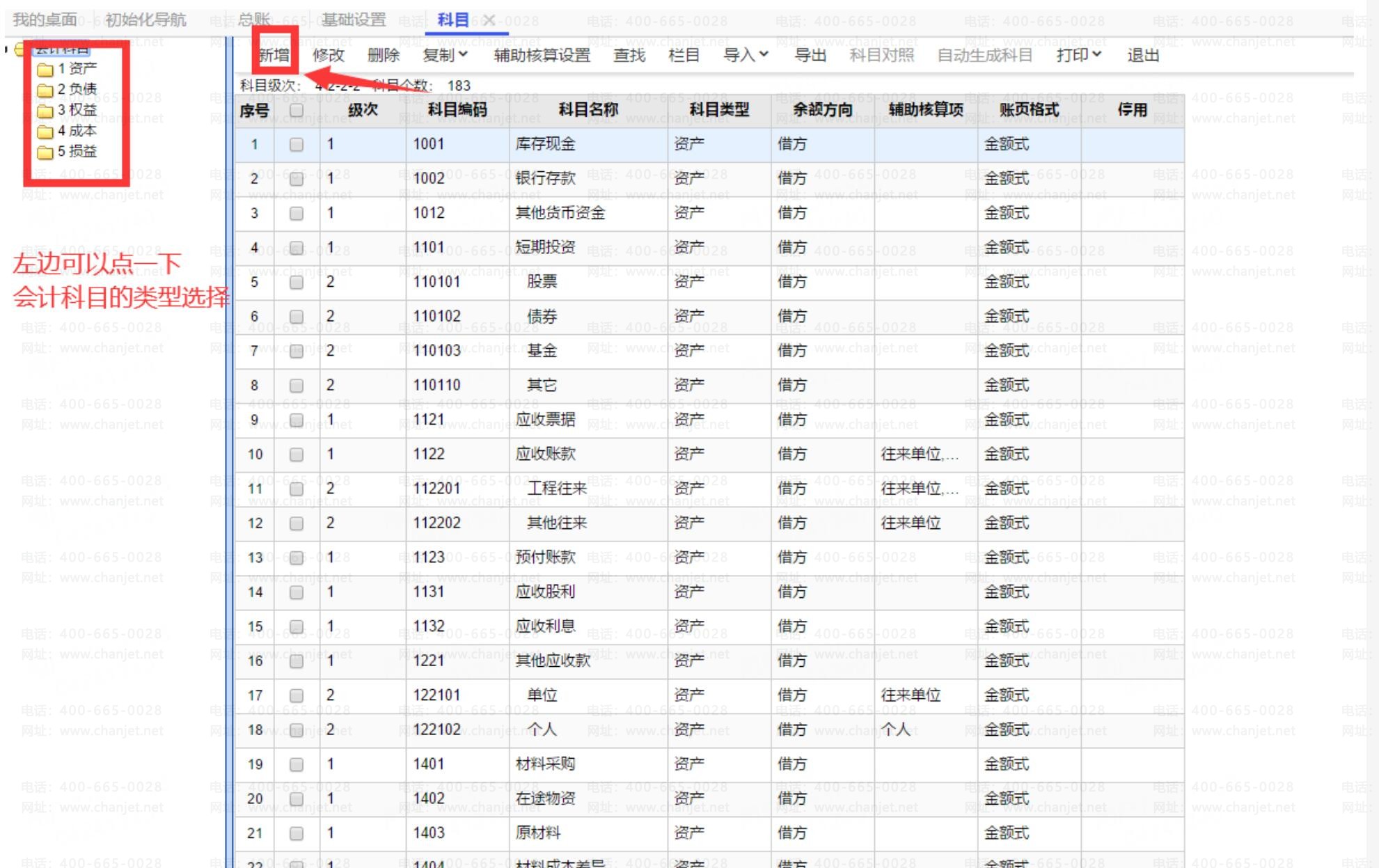
Task: Tick the select-all checkbox in table header
Action: pos(297,110)
